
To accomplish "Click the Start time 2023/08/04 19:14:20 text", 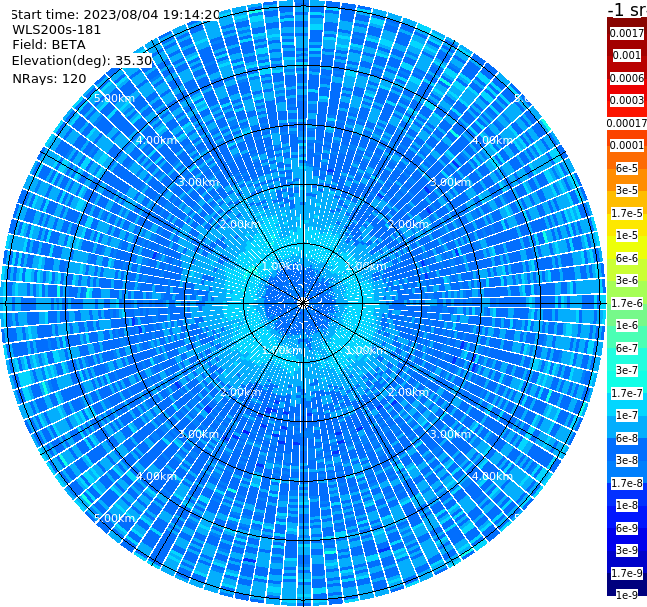I will pos(116,14).
